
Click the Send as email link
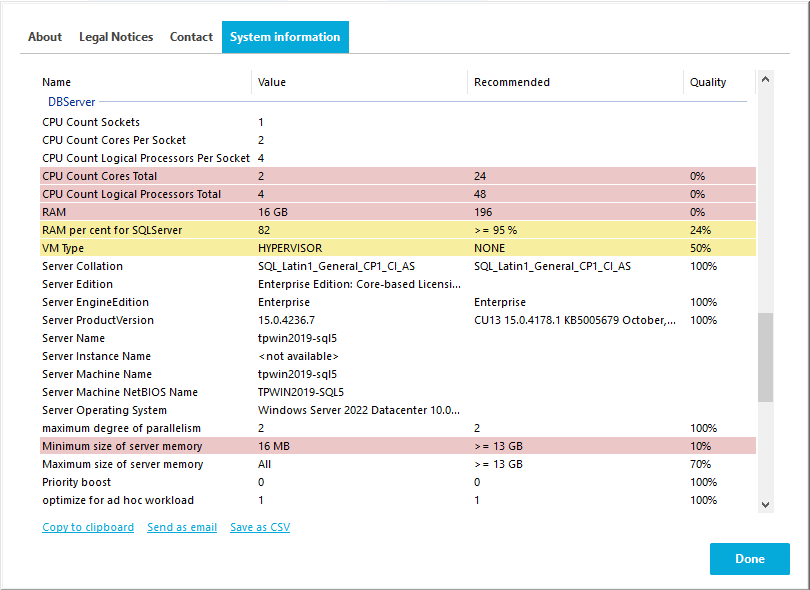(182, 527)
